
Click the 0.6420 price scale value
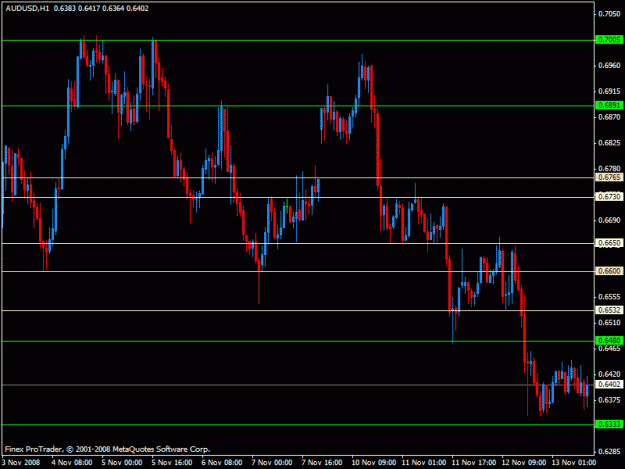tap(609, 374)
